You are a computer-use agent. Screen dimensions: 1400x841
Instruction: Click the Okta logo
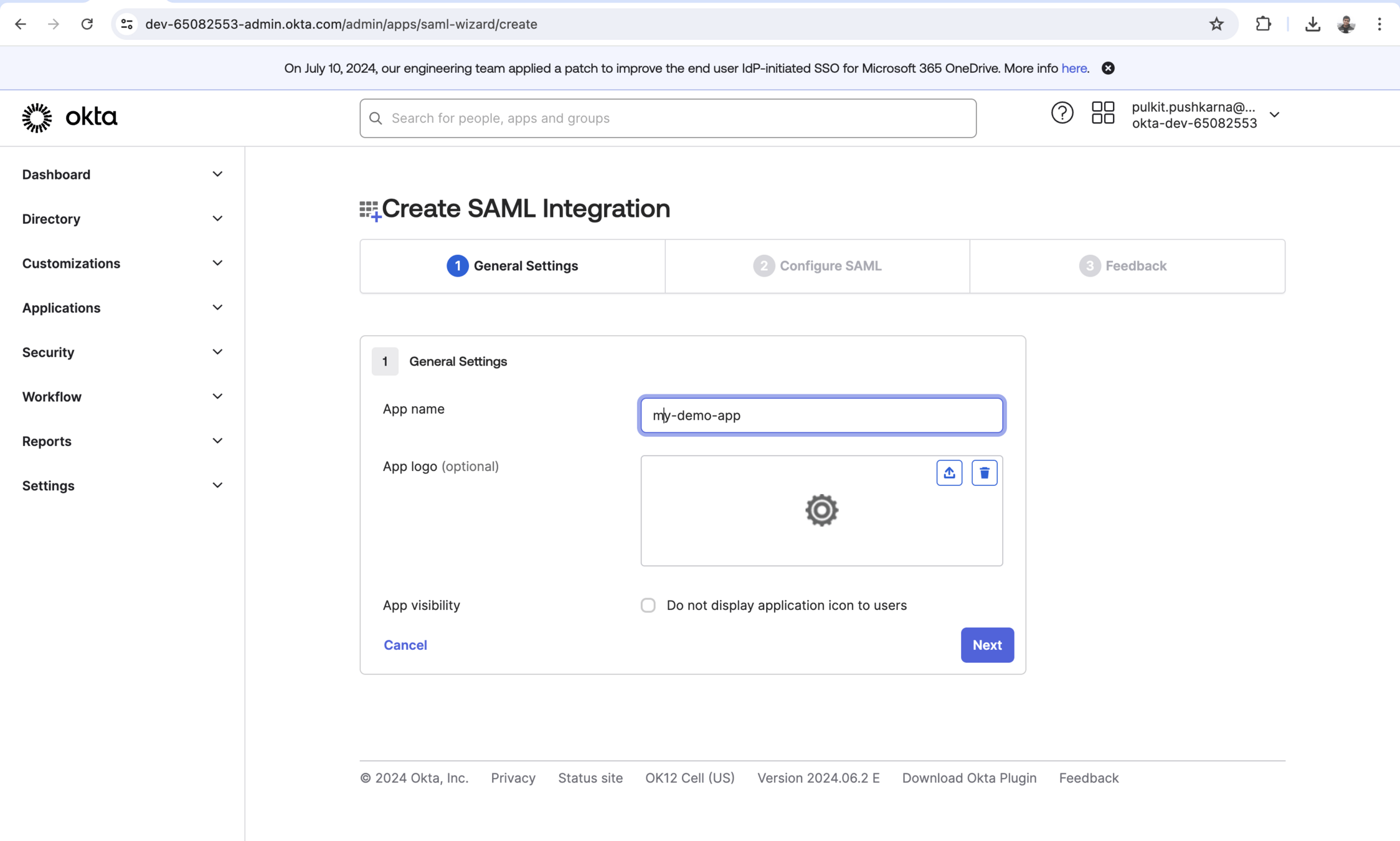coord(70,117)
